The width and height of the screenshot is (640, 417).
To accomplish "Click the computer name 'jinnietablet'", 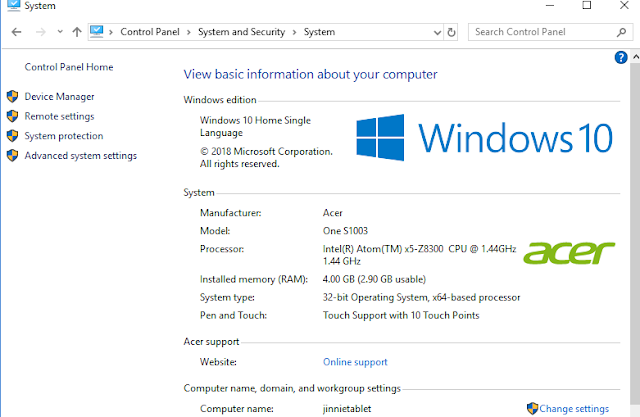I will coord(347,409).
